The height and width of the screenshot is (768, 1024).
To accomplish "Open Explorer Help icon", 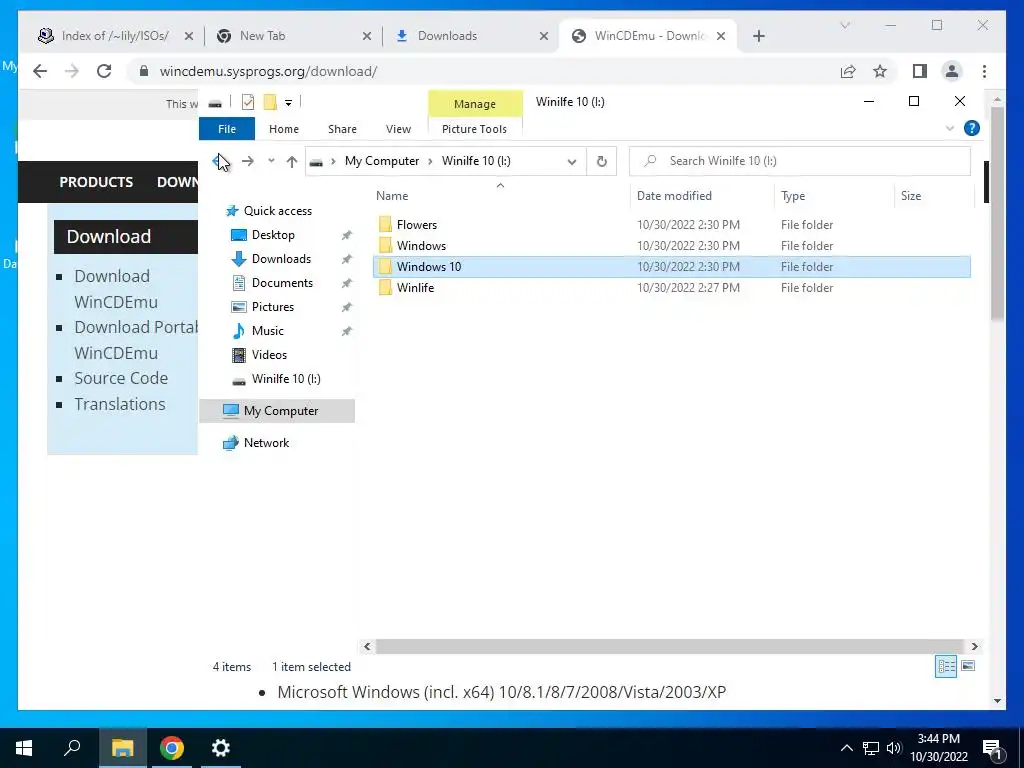I will (x=972, y=128).
